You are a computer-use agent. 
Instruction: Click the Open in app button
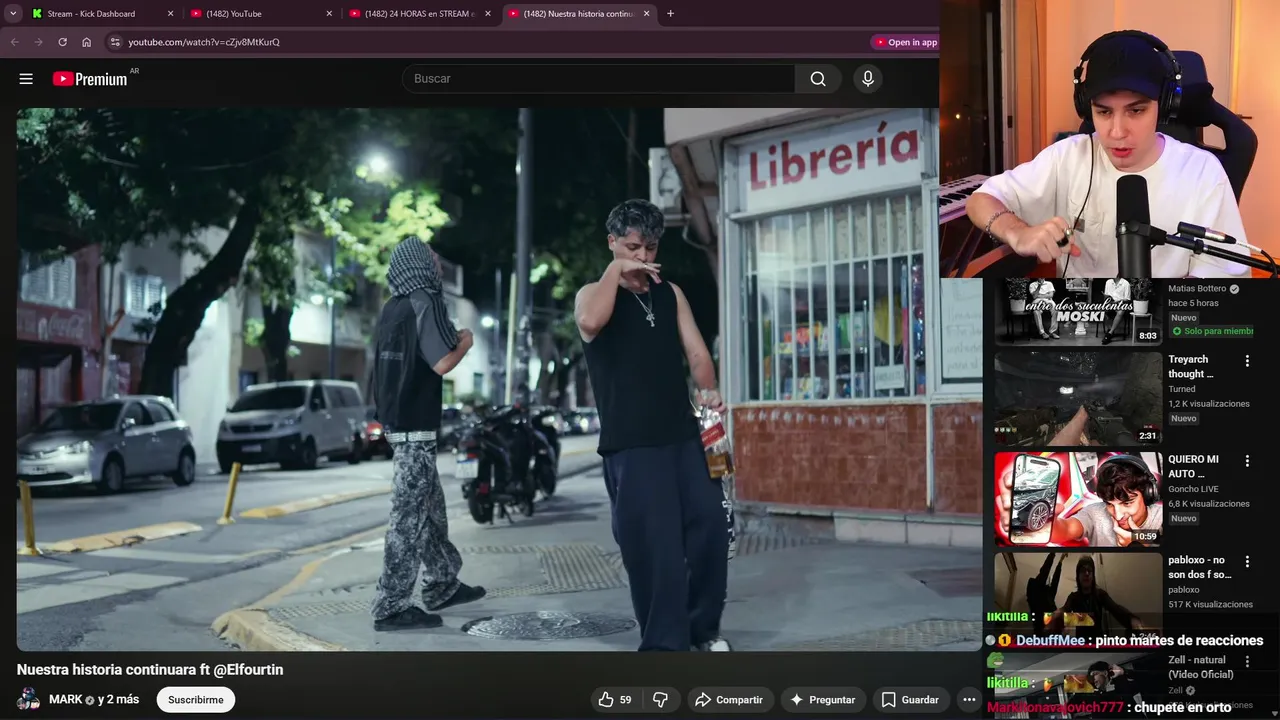click(x=906, y=42)
